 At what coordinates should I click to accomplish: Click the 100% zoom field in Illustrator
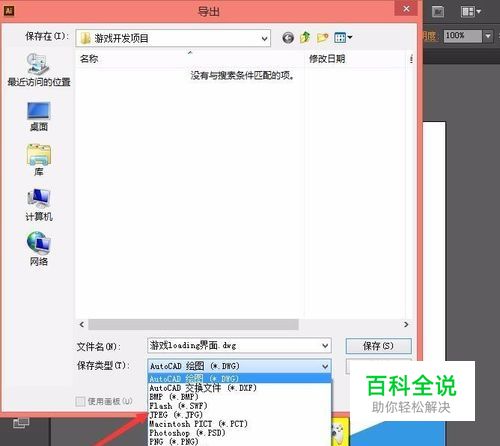tap(463, 36)
